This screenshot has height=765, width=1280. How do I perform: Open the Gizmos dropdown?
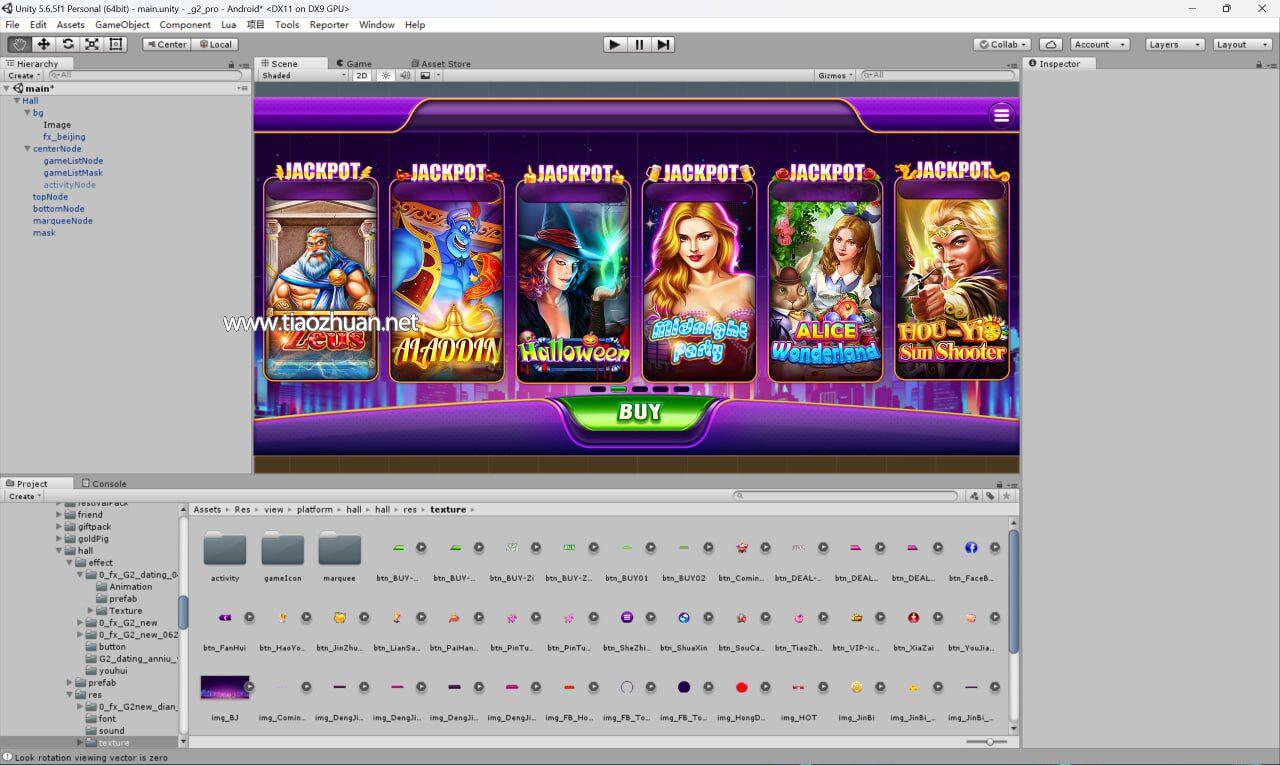point(835,75)
